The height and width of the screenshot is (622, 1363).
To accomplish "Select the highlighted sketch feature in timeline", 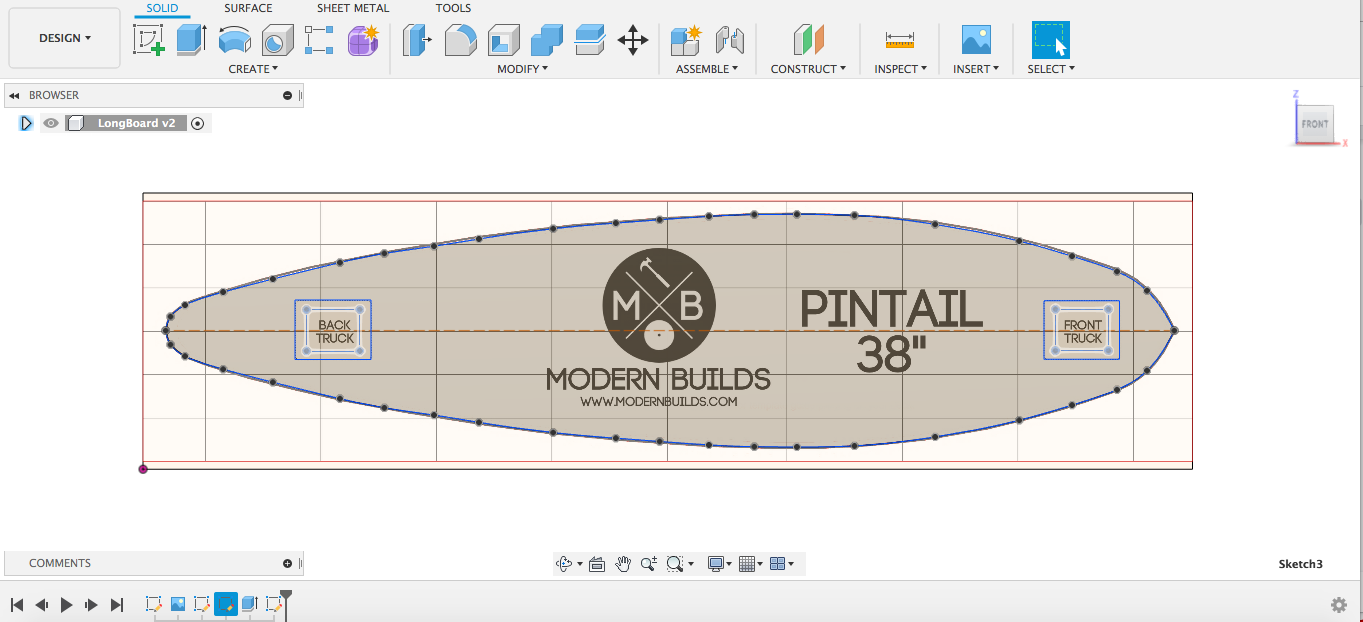I will (x=226, y=604).
